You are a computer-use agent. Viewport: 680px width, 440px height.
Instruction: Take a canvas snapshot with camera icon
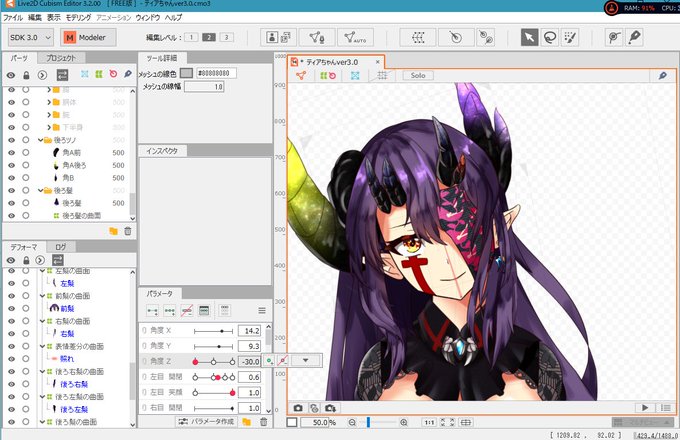tap(298, 408)
